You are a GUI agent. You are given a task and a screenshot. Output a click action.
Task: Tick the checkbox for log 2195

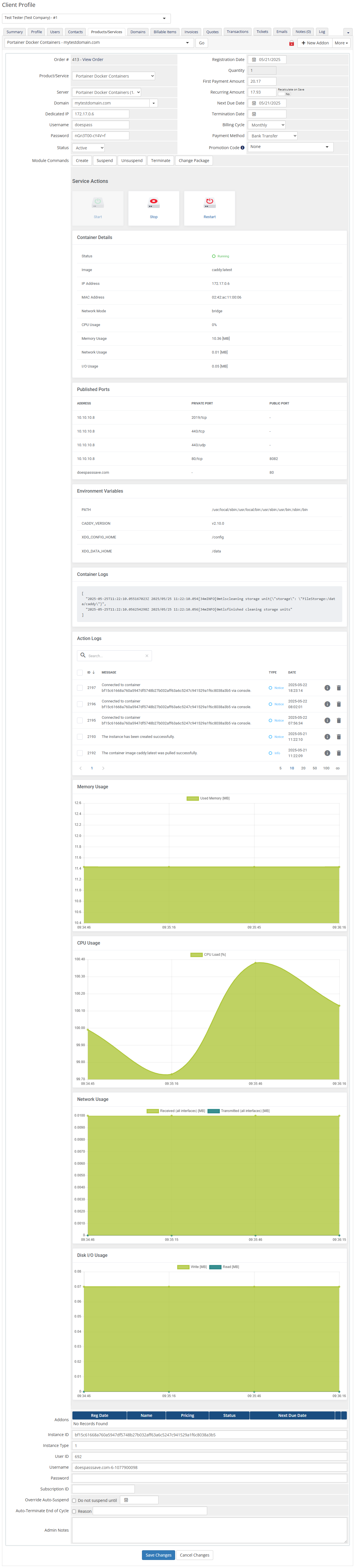click(x=80, y=721)
